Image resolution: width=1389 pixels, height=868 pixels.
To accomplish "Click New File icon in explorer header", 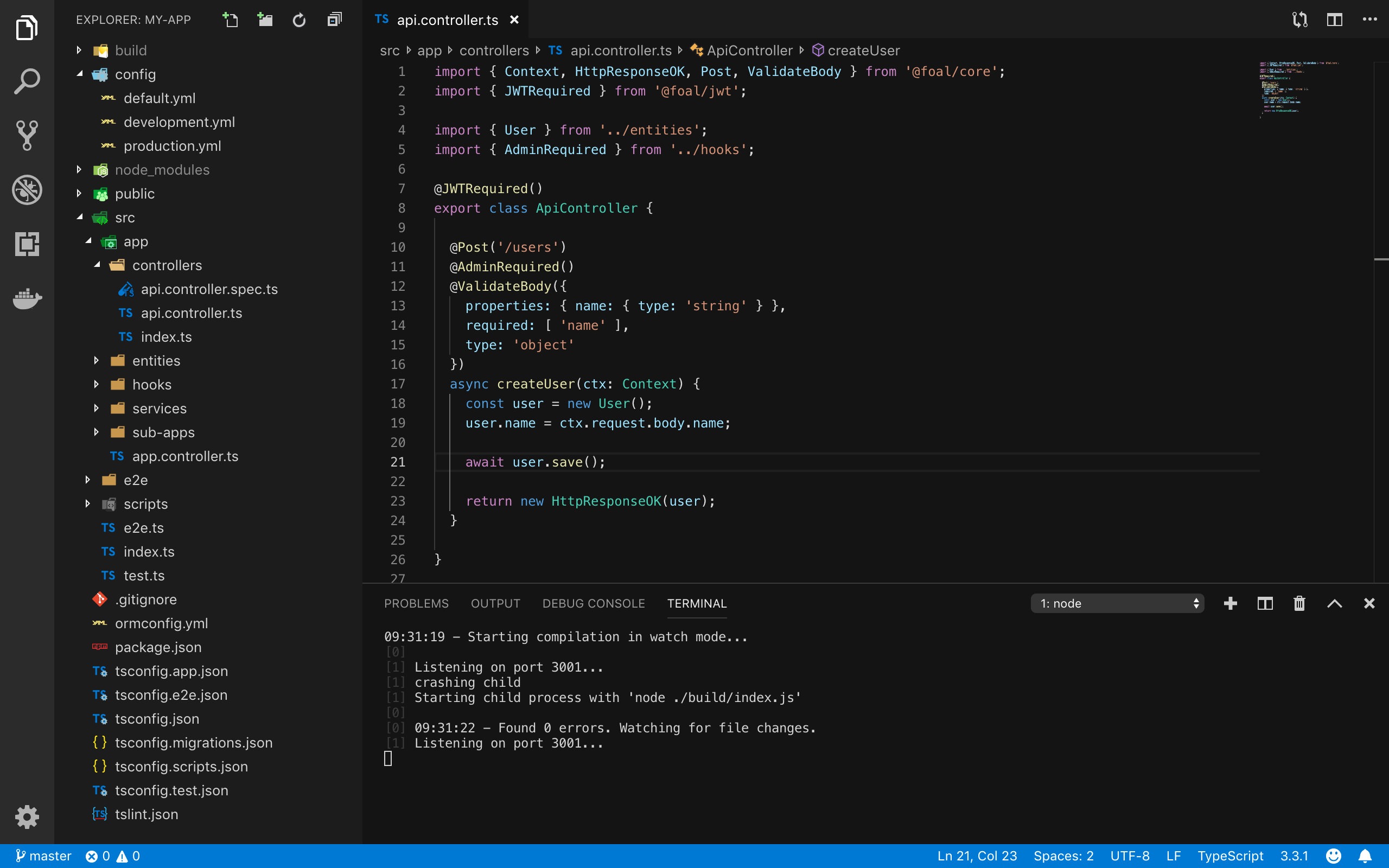I will click(x=230, y=20).
